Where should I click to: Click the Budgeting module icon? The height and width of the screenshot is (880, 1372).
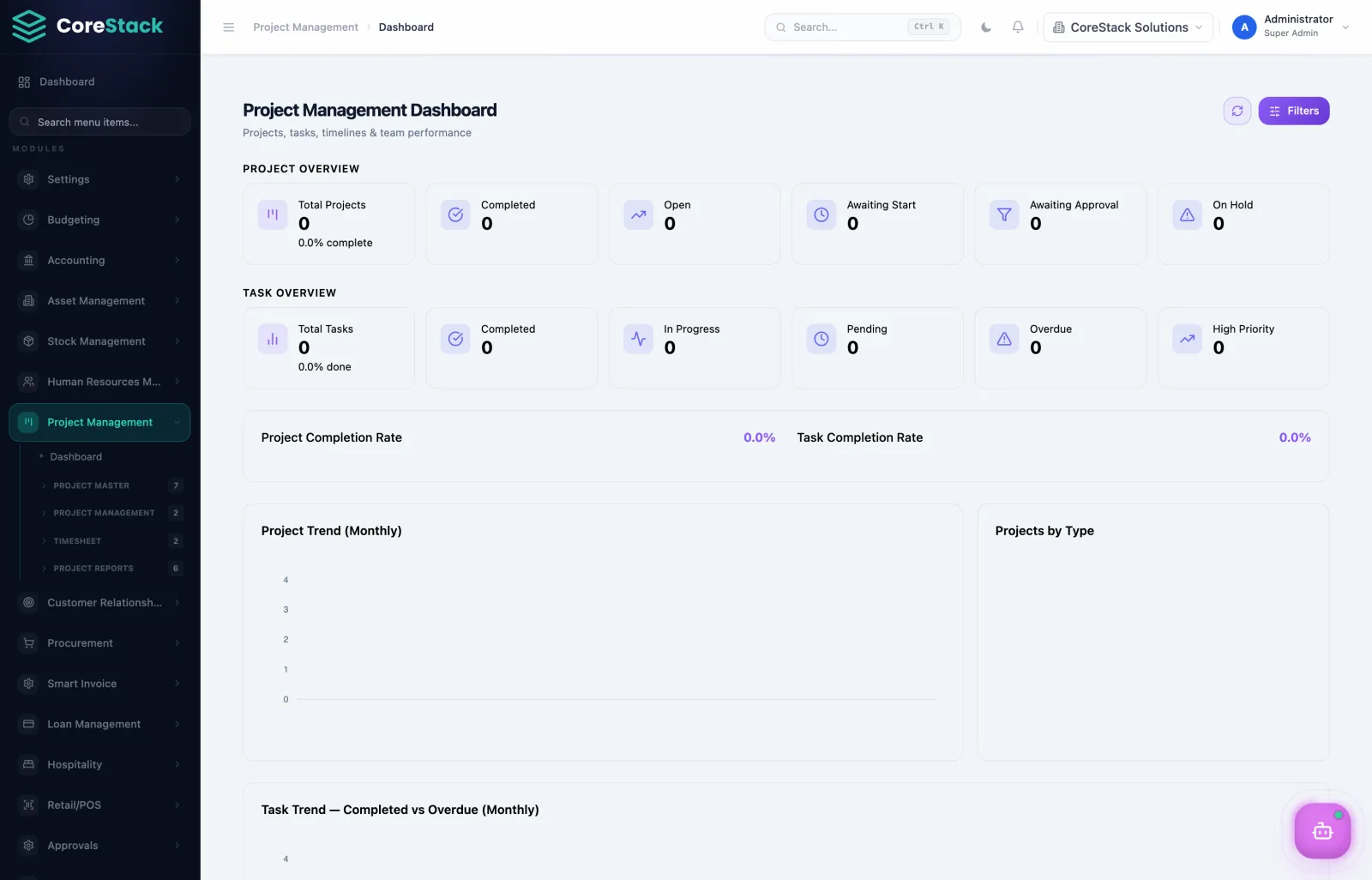[x=29, y=220]
